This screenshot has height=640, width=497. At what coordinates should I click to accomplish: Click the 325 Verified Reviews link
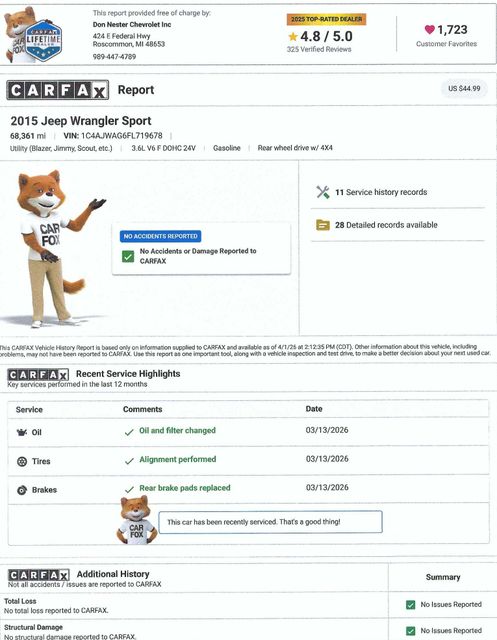319,49
